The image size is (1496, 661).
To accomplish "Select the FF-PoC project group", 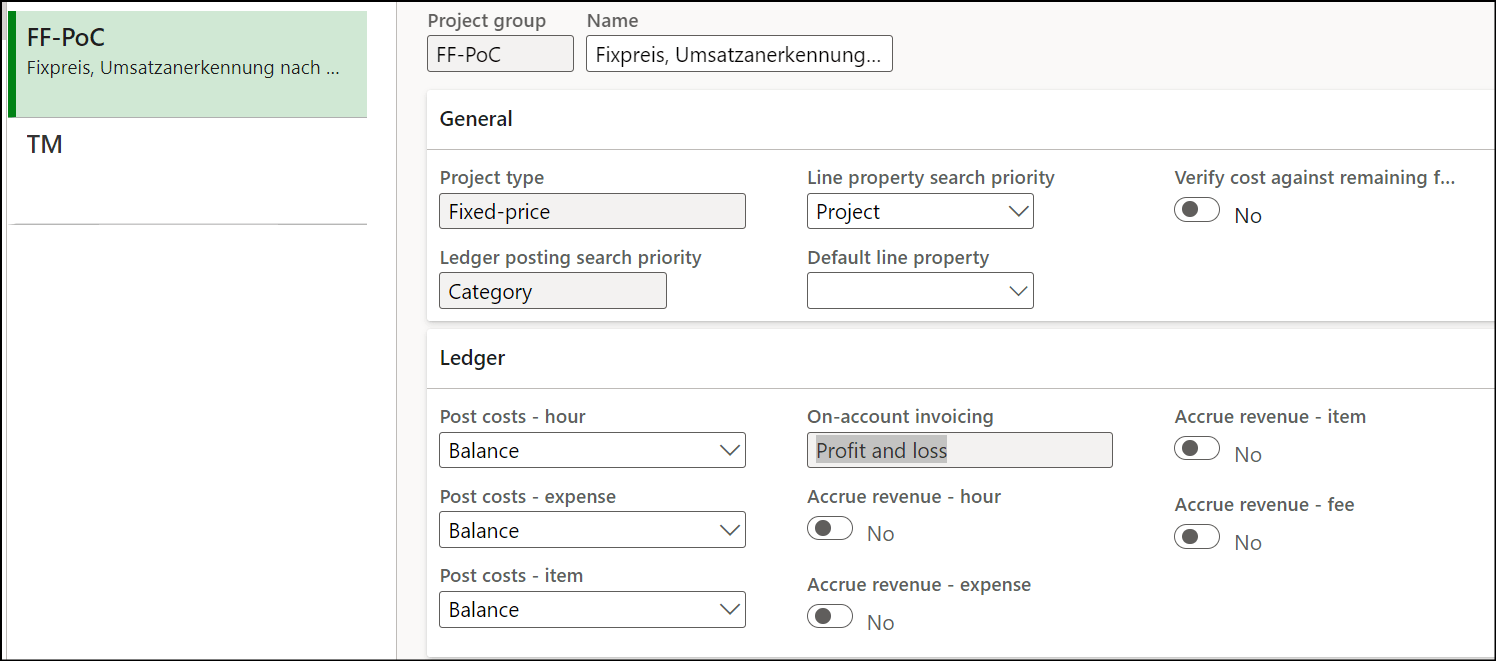I will pyautogui.click(x=187, y=50).
